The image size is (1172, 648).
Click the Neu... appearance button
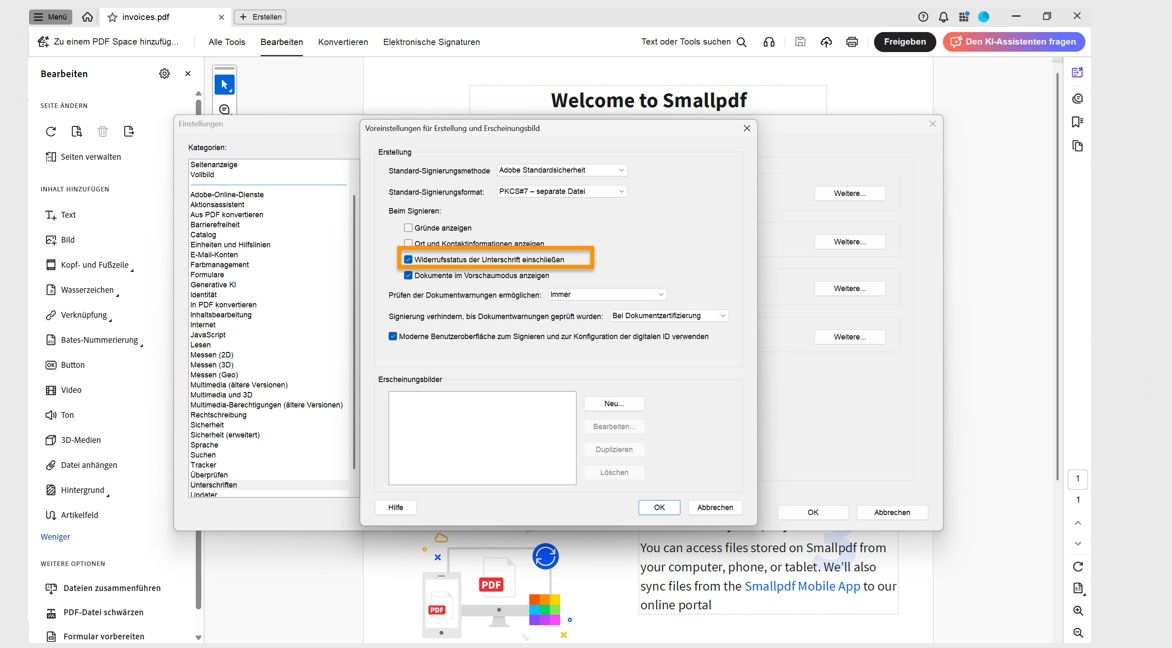tap(614, 404)
